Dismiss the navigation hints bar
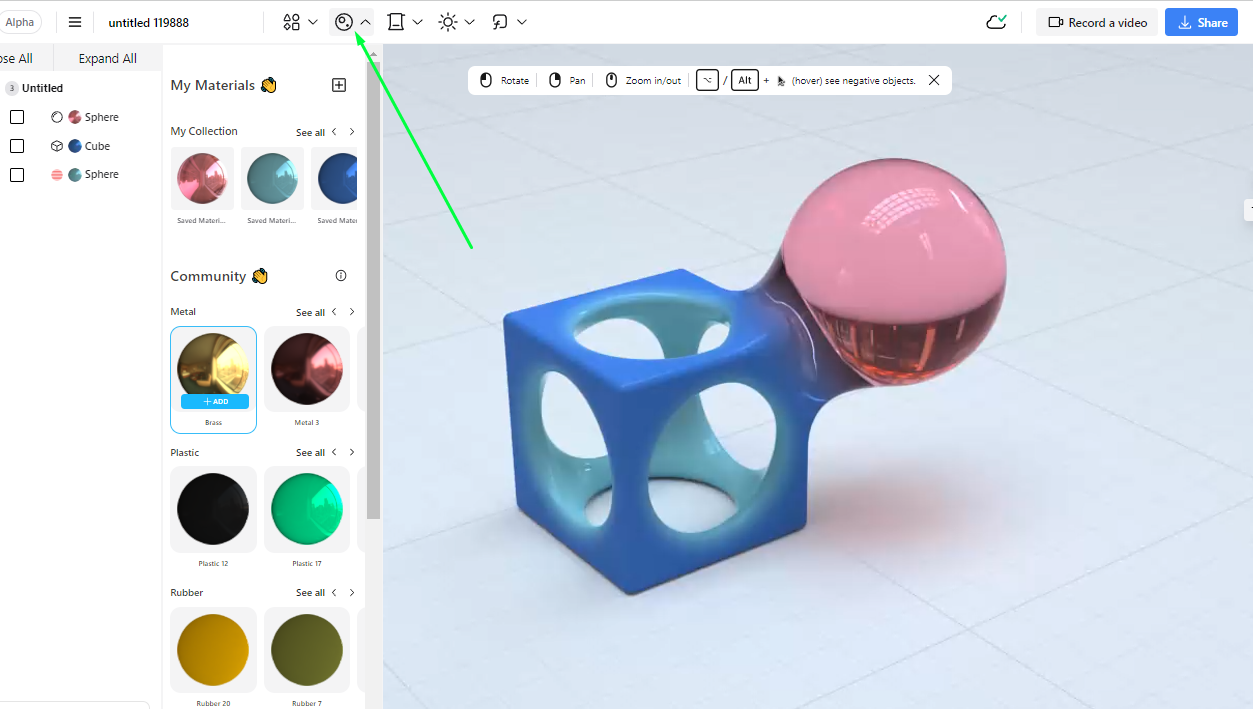The height and width of the screenshot is (709, 1253). pos(934,80)
